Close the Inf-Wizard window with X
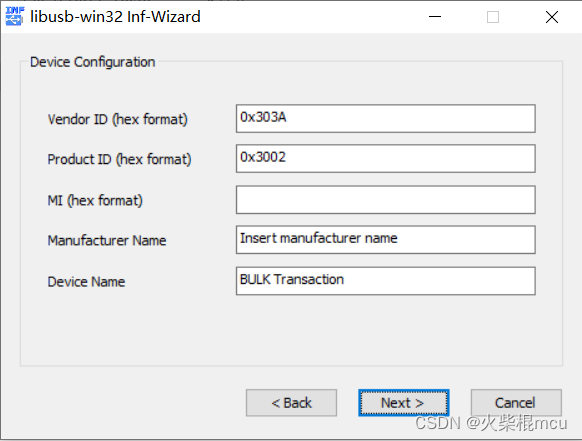This screenshot has width=582, height=441. tap(552, 17)
